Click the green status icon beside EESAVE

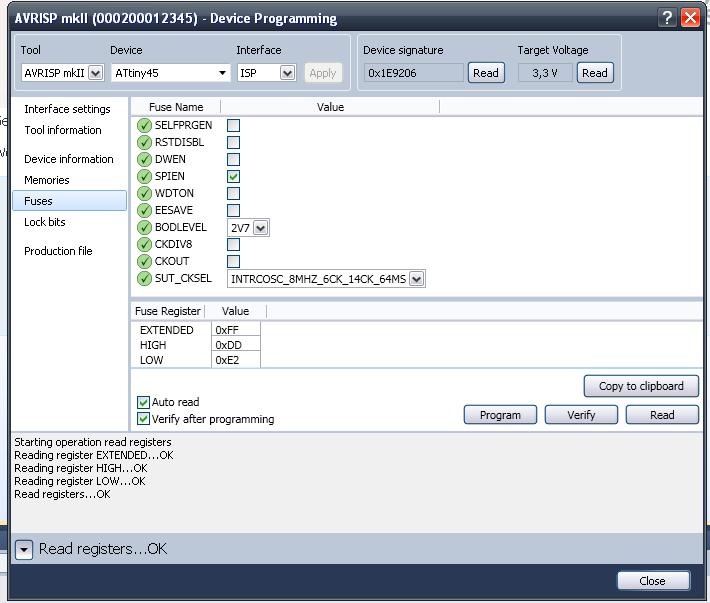[144, 211]
